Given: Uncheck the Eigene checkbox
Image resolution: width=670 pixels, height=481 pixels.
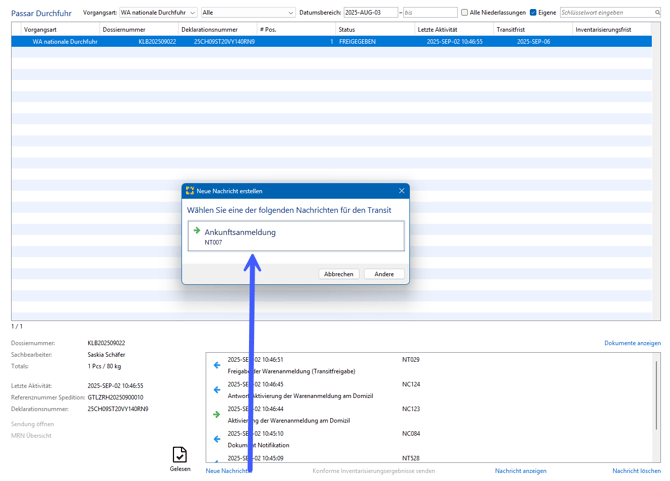Looking at the screenshot, I should [533, 12].
